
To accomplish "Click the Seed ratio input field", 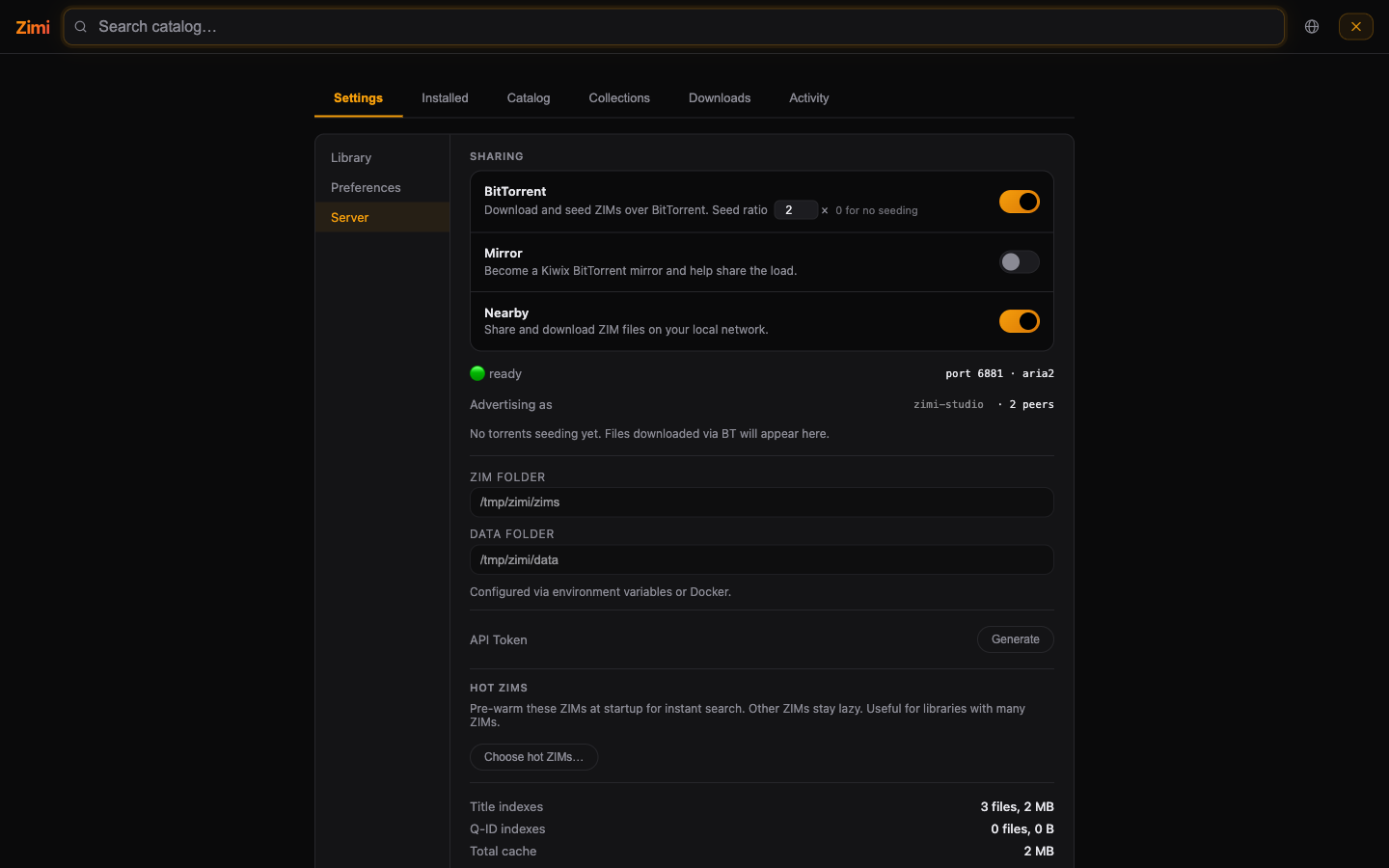I will [x=796, y=210].
